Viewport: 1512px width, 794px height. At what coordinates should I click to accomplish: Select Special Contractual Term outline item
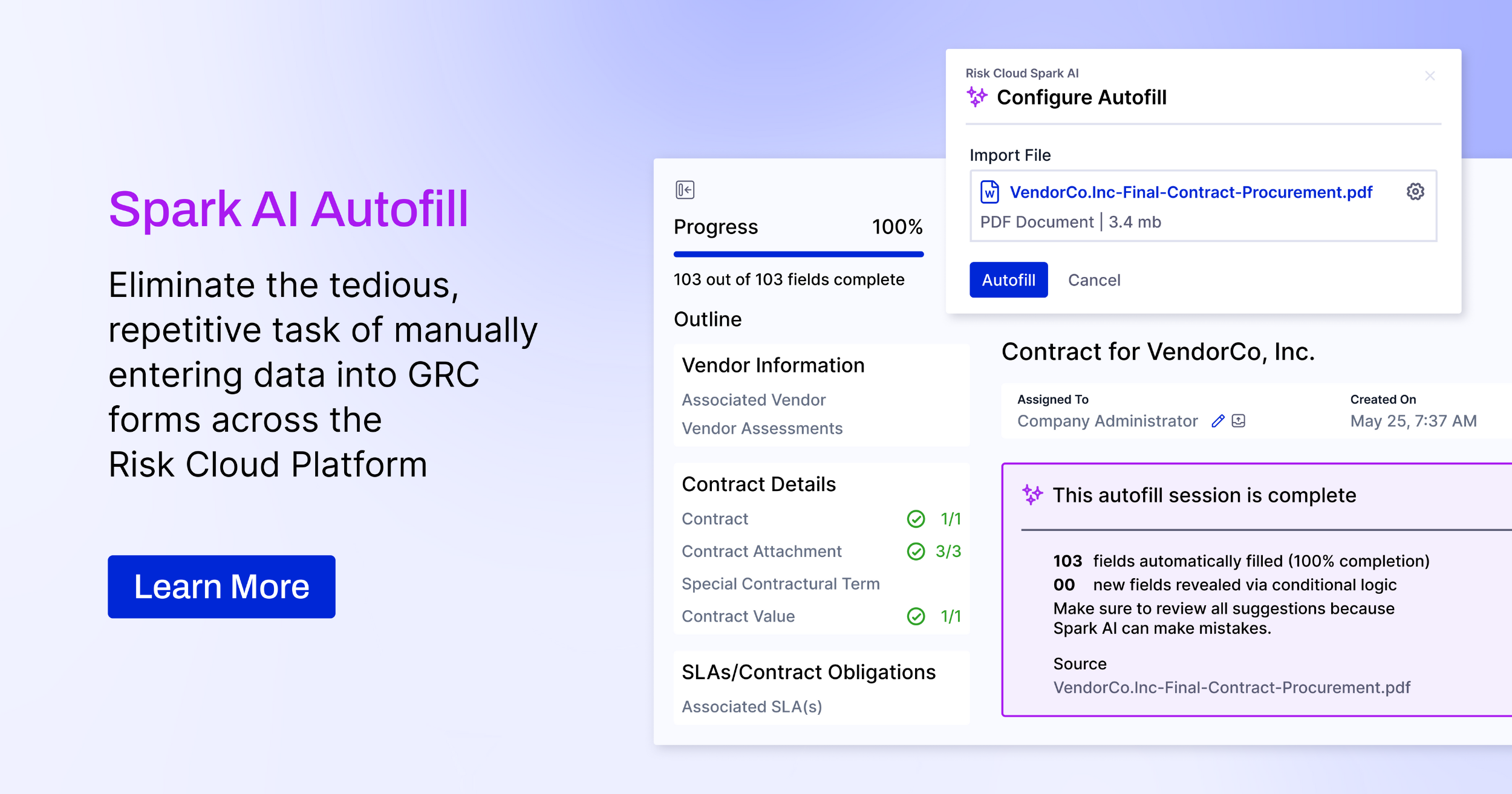click(780, 584)
